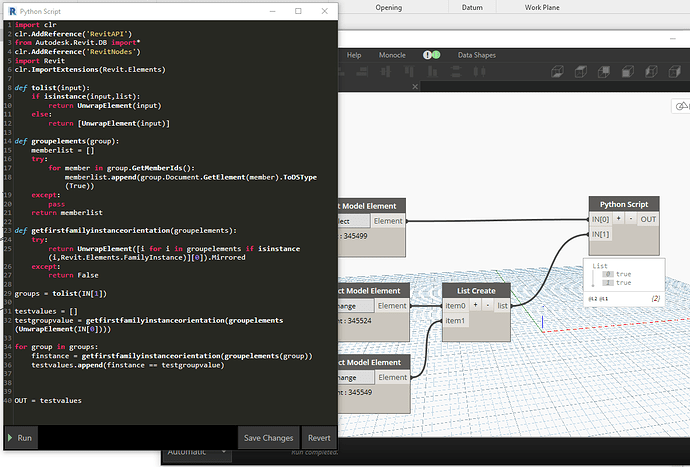Image resolution: width=690 pixels, height=467 pixels.
Task: Click the IN[1] port on the Python Script node
Action: [x=600, y=234]
